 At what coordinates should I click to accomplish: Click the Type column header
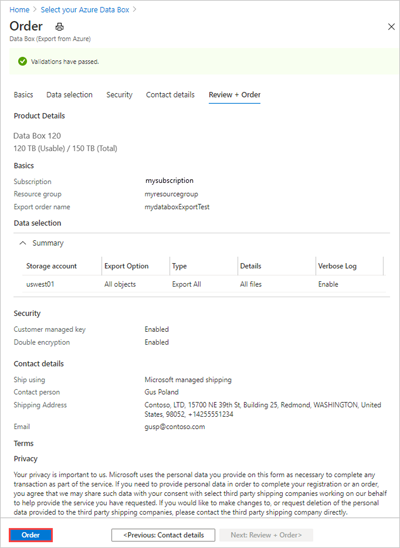(x=179, y=266)
